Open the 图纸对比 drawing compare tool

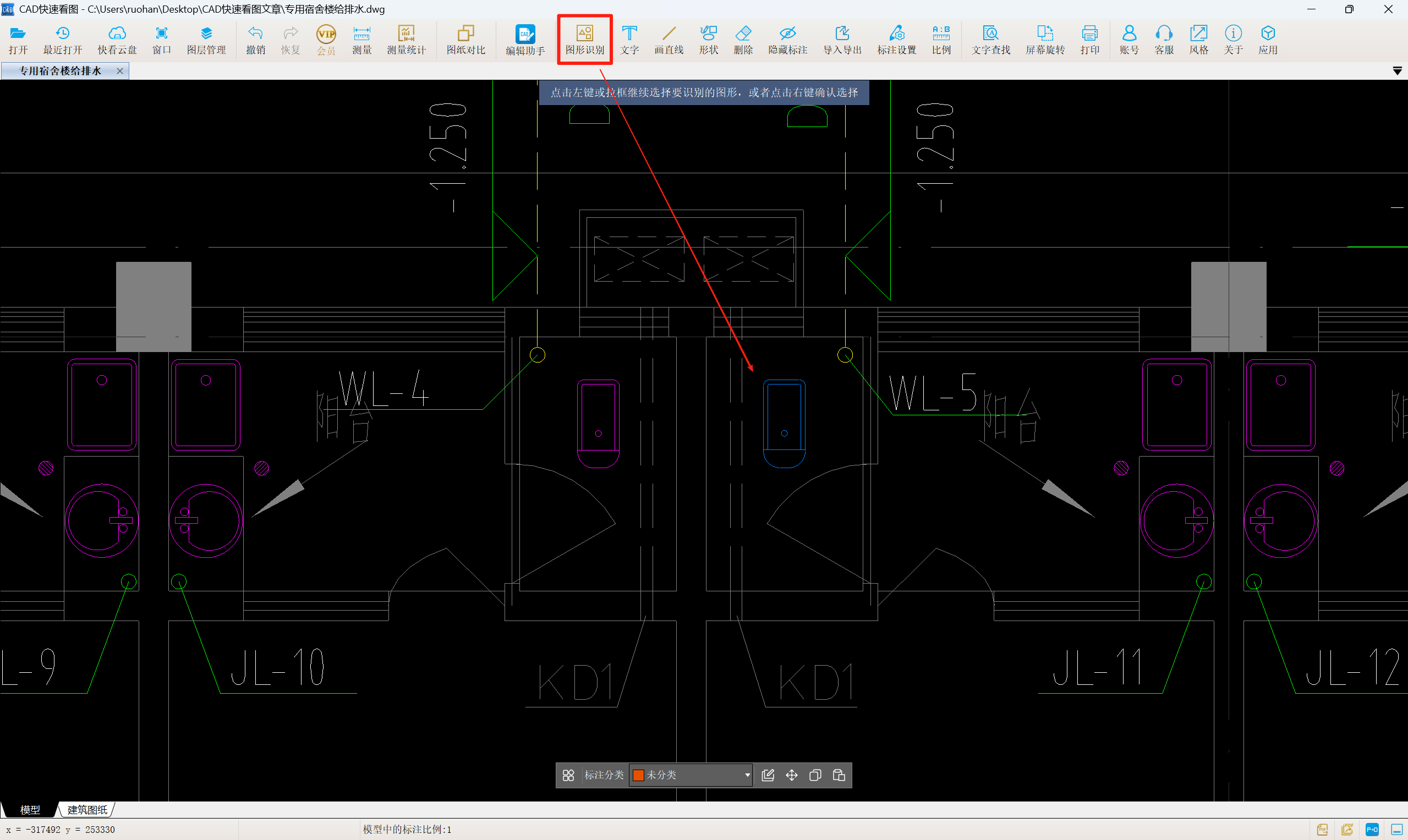pyautogui.click(x=465, y=40)
